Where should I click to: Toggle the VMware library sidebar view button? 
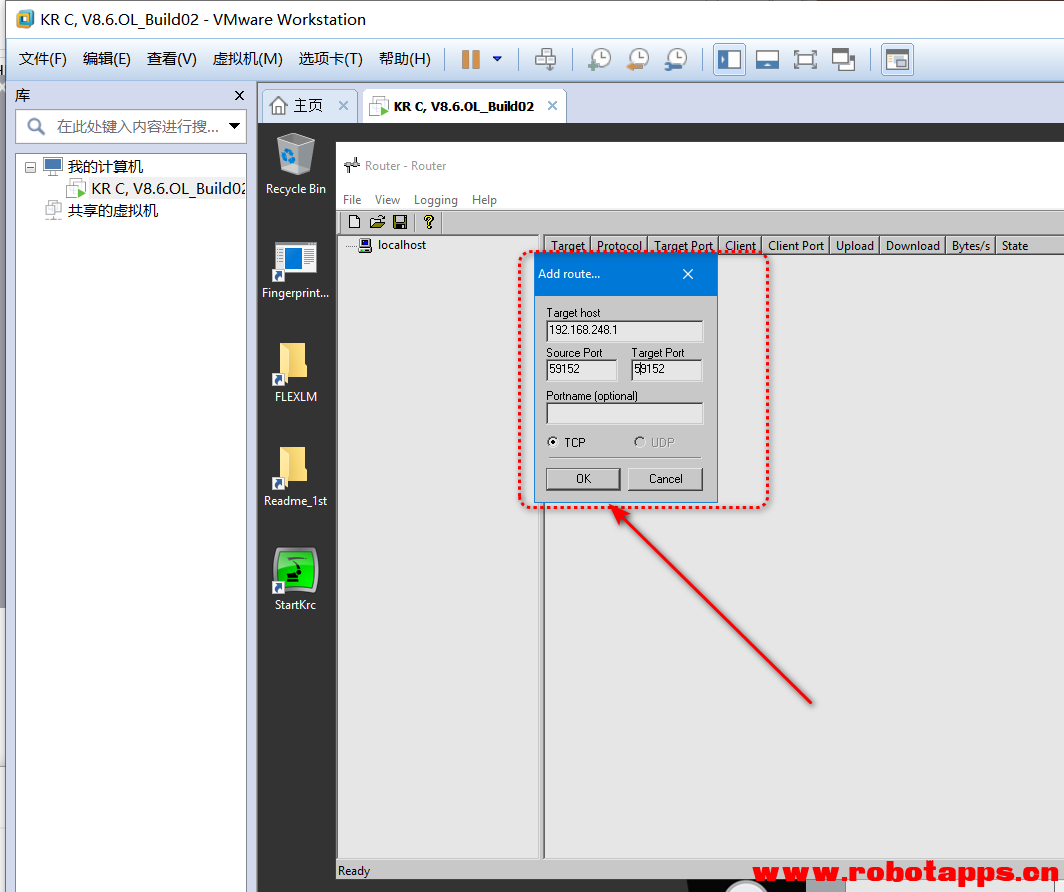tap(729, 60)
